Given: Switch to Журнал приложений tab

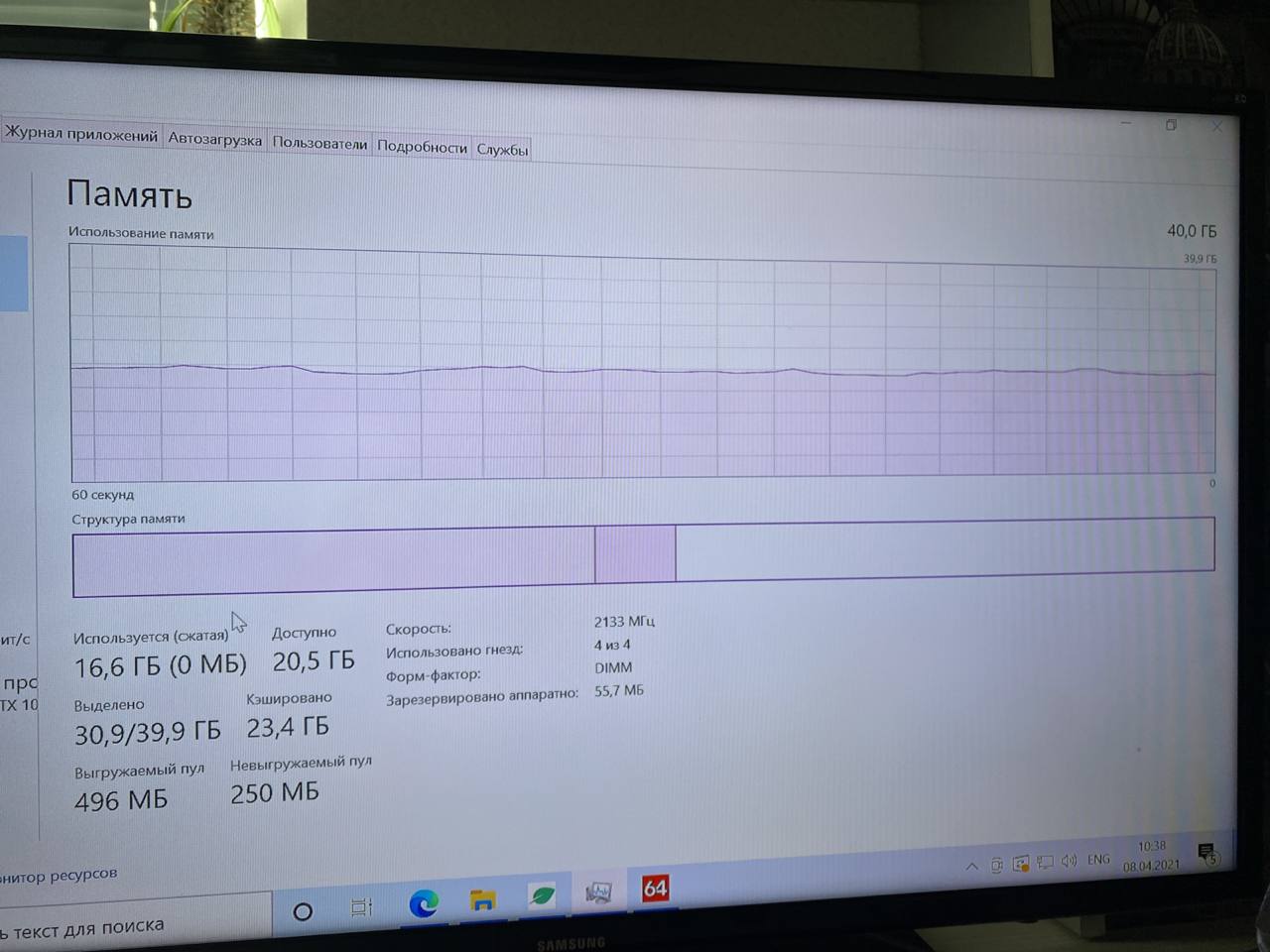Looking at the screenshot, I should click(x=80, y=135).
